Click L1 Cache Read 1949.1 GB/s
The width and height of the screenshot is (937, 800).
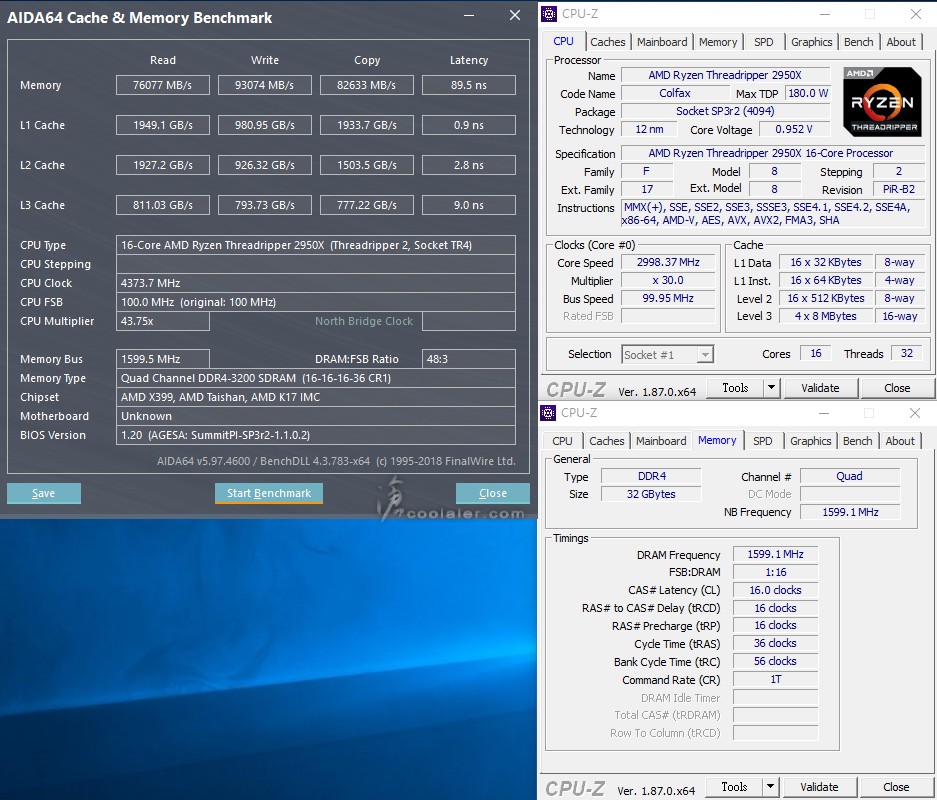click(x=163, y=125)
